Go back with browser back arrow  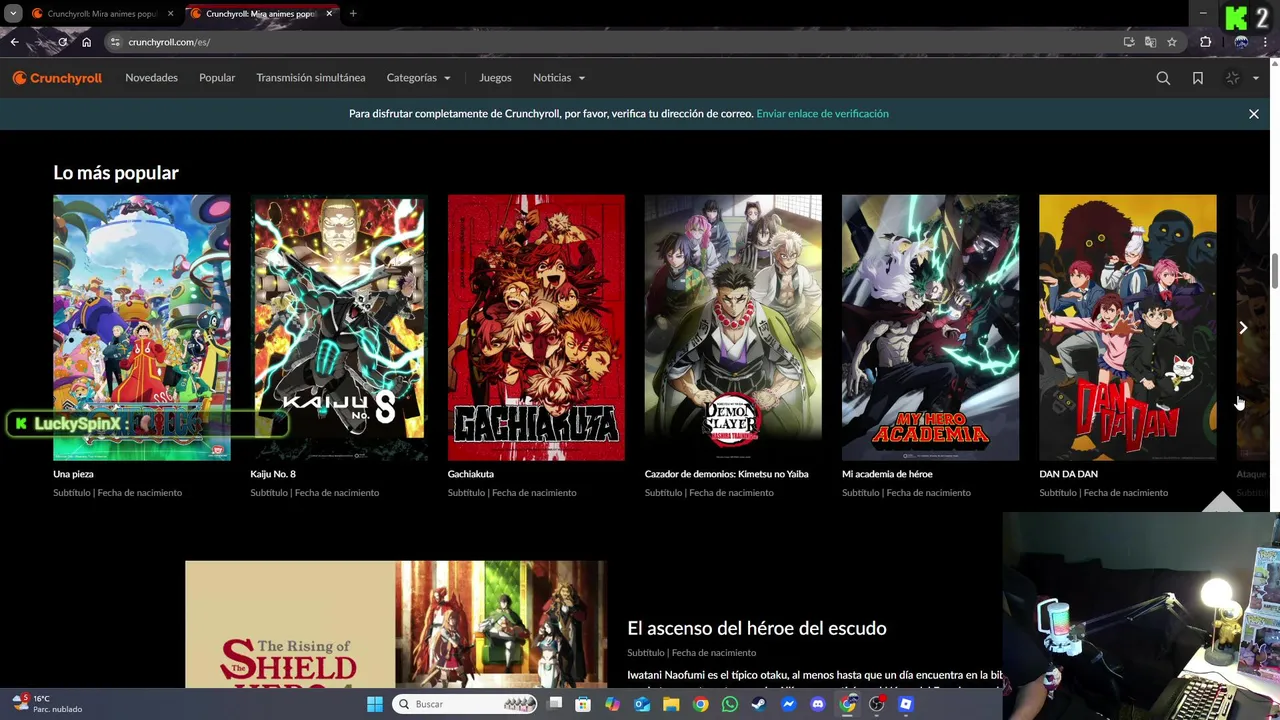coord(14,42)
